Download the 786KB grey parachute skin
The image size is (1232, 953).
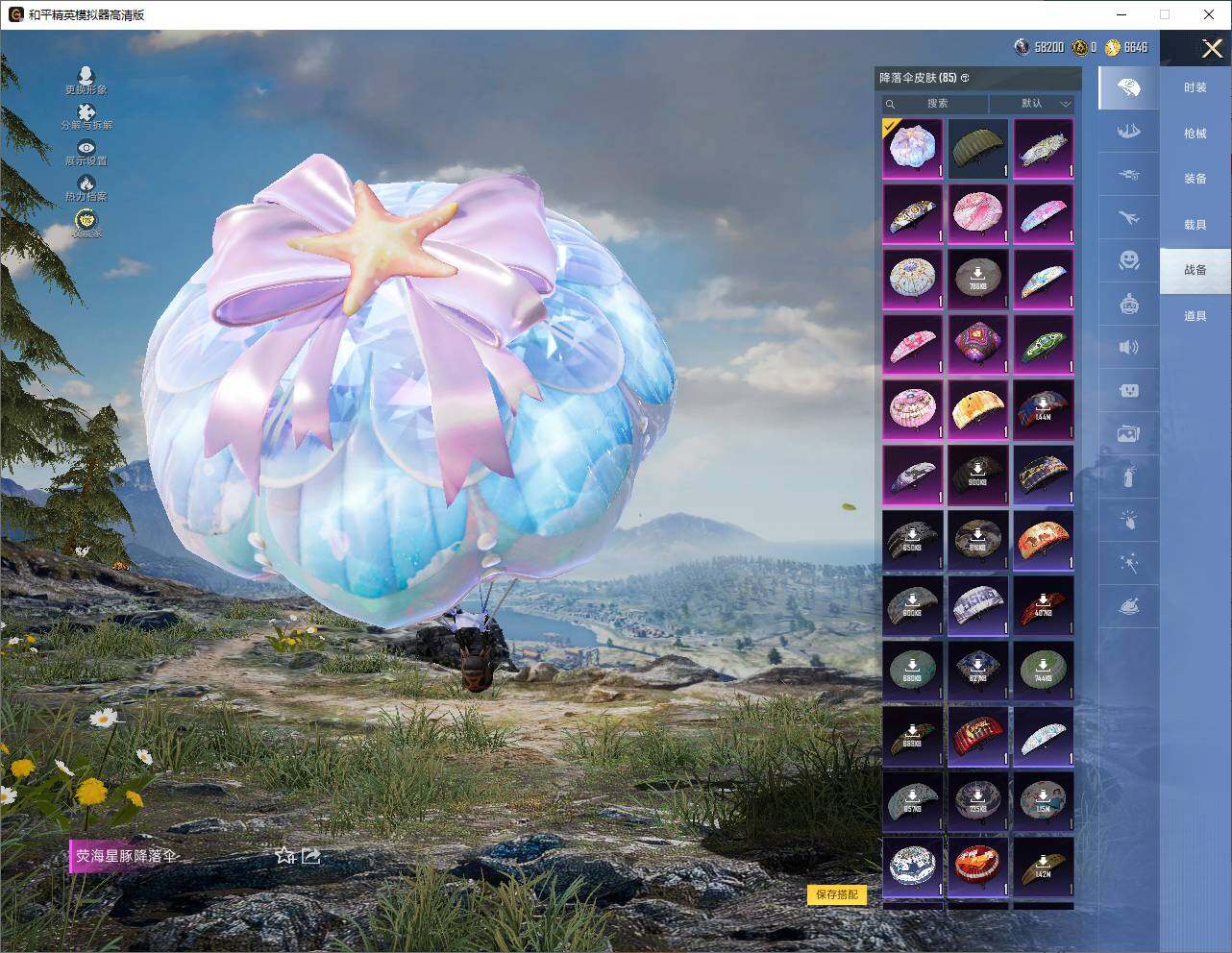(x=978, y=279)
